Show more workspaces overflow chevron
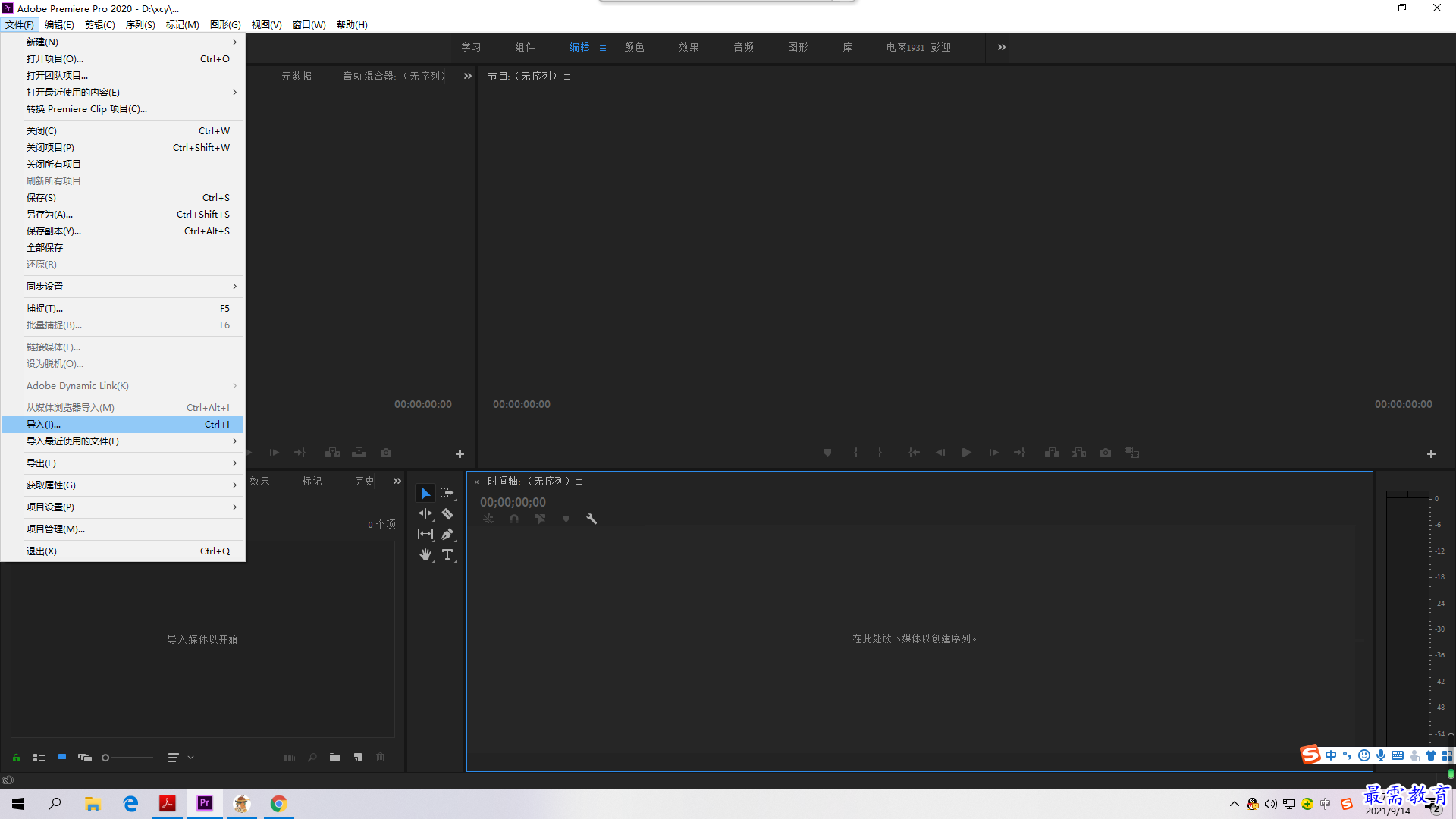The height and width of the screenshot is (819, 1456). tap(1002, 47)
